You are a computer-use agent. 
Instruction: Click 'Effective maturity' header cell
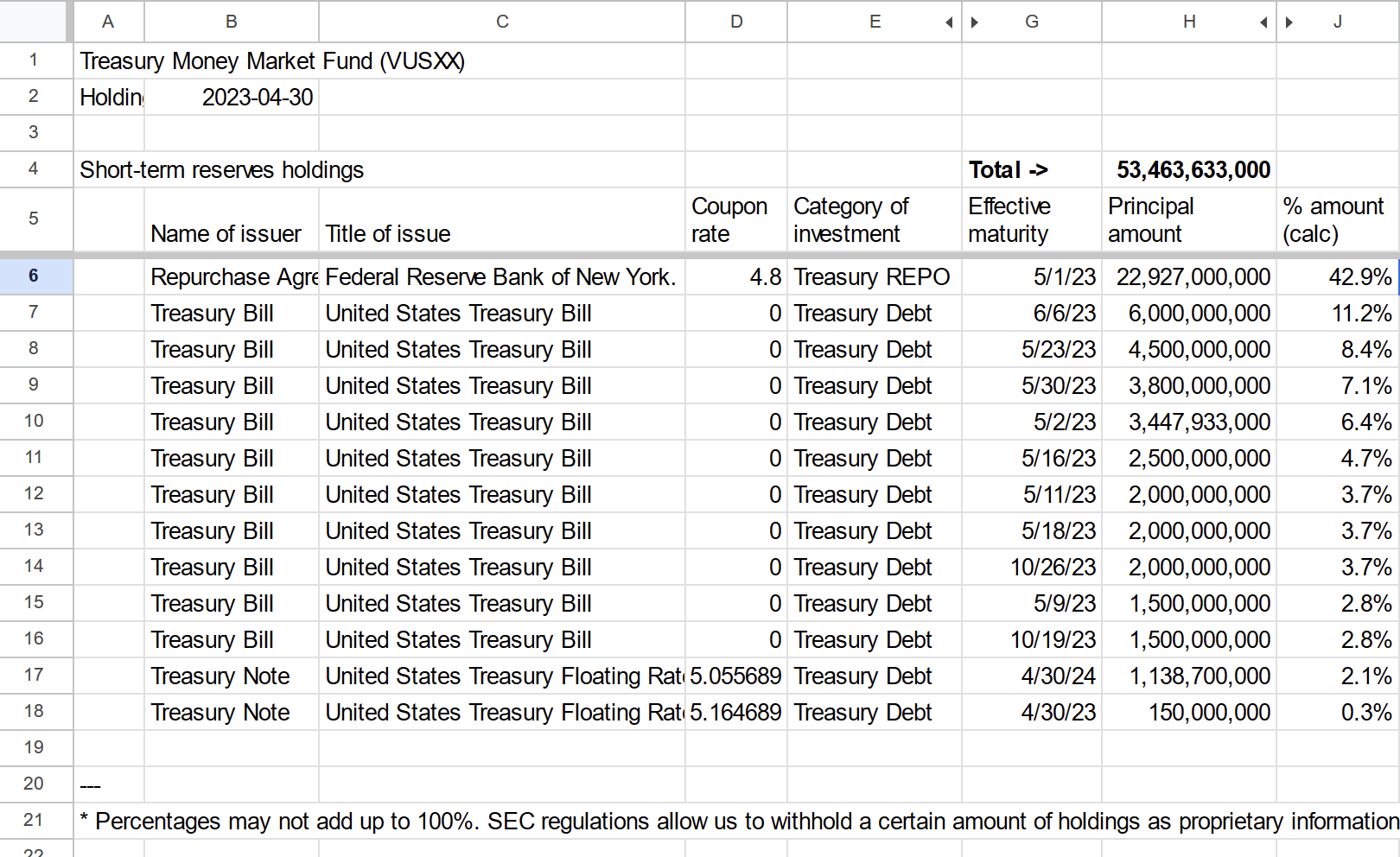(x=1032, y=219)
